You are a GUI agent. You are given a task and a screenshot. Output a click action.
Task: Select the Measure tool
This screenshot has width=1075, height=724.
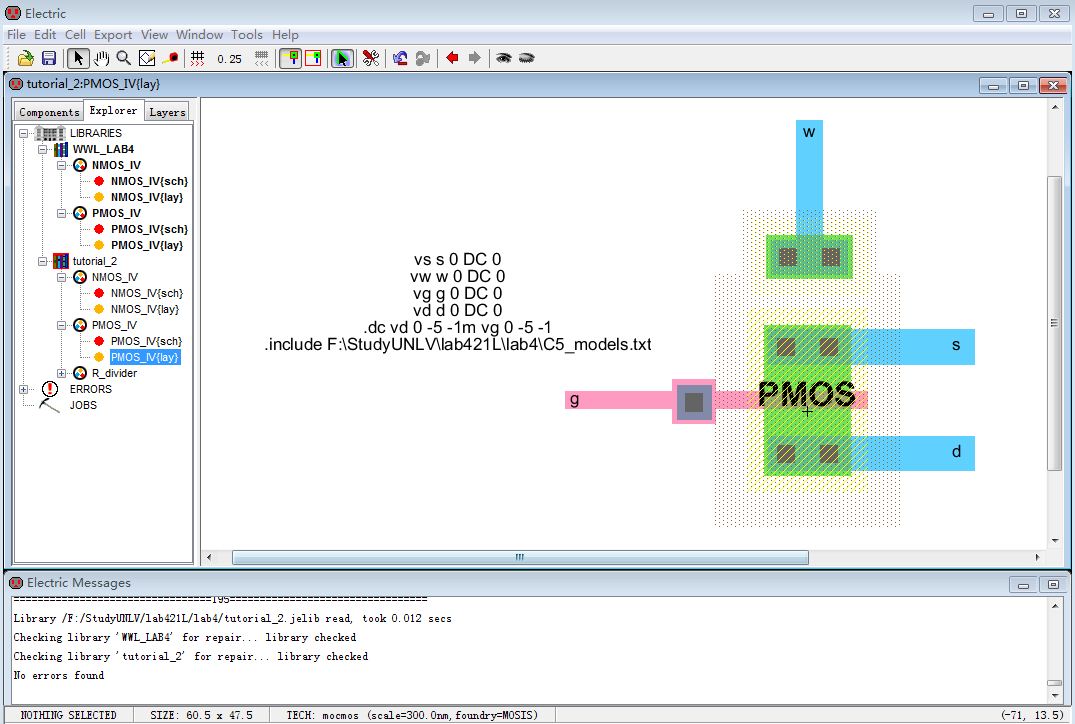coord(170,59)
